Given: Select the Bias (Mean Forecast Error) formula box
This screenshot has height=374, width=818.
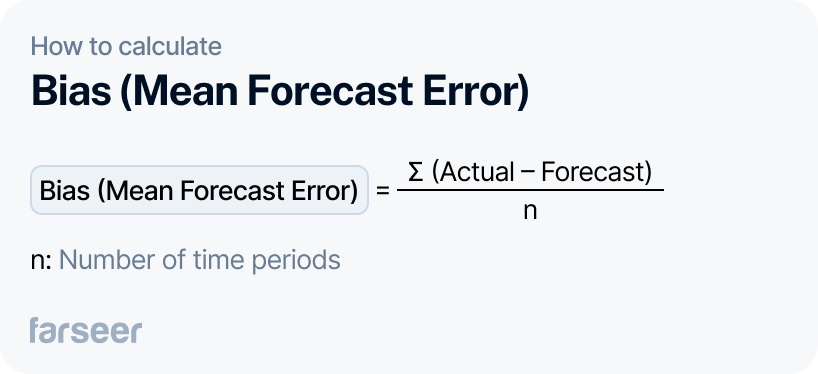Looking at the screenshot, I should [x=199, y=190].
